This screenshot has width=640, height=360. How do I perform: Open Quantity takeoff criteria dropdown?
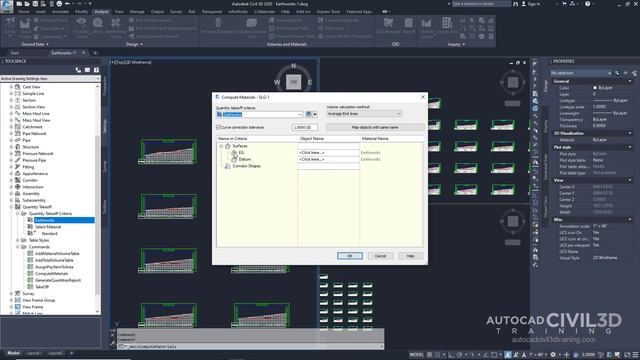pyautogui.click(x=300, y=114)
